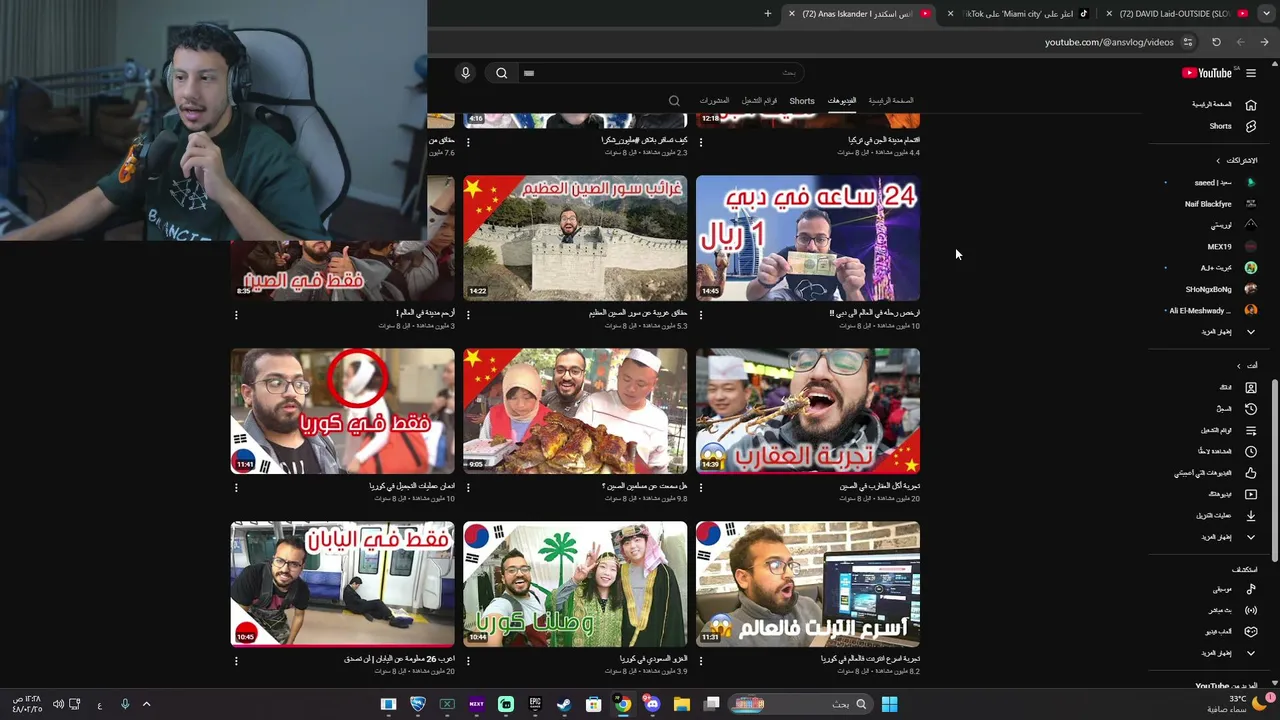This screenshot has height=720, width=1280.
Task: Open the 'تجربة العقارب' scorpion video thumbnail
Action: pyautogui.click(x=808, y=411)
